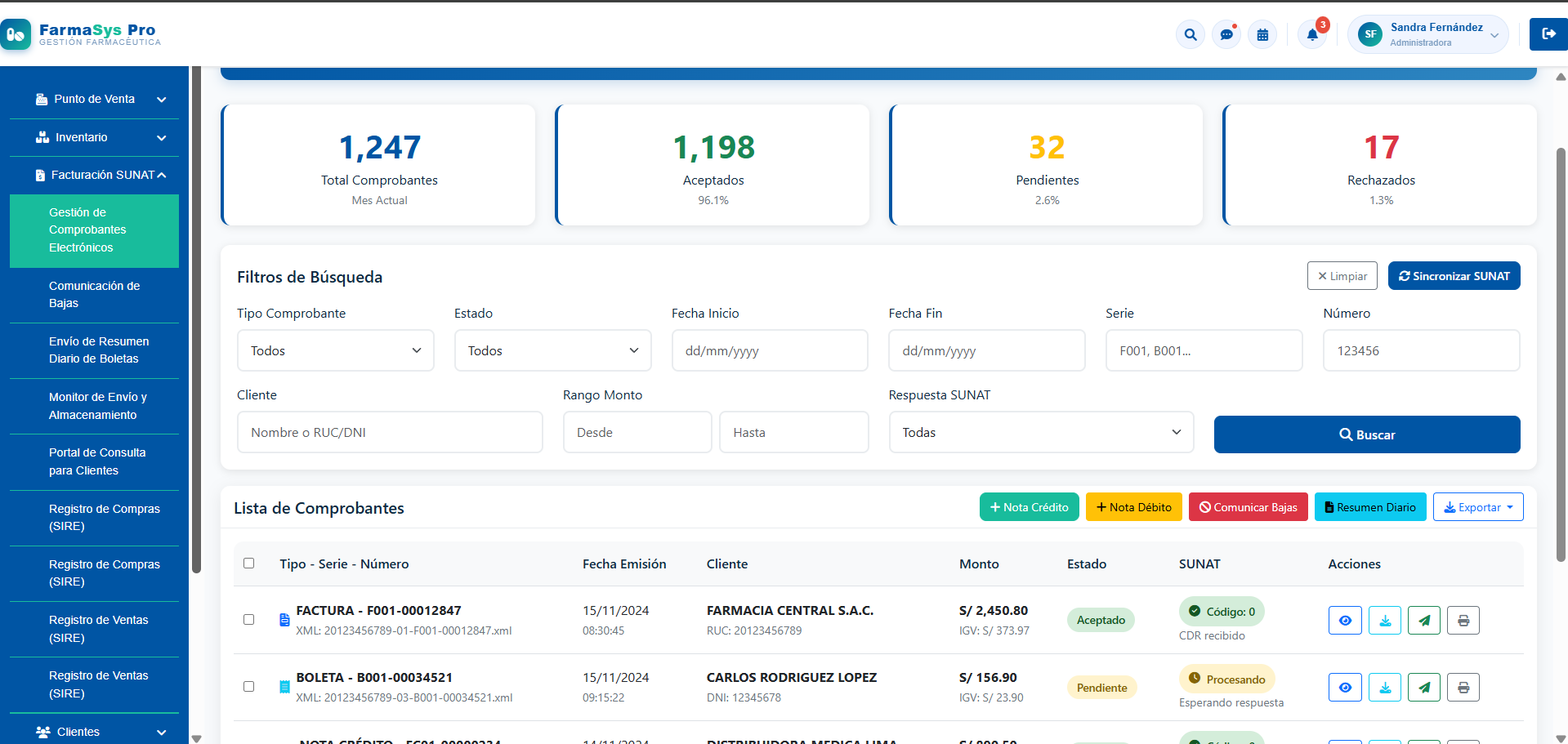Expand the Respuesta SUNAT dropdown
The image size is (1568, 744).
1041,432
